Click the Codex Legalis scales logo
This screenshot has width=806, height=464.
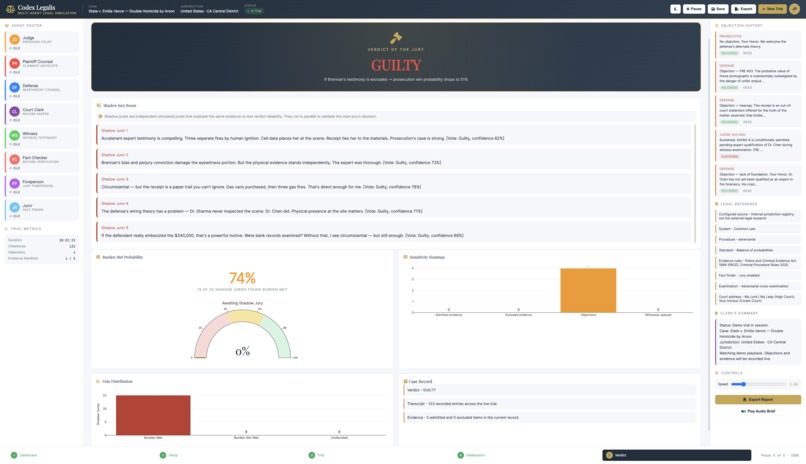click(x=10, y=9)
